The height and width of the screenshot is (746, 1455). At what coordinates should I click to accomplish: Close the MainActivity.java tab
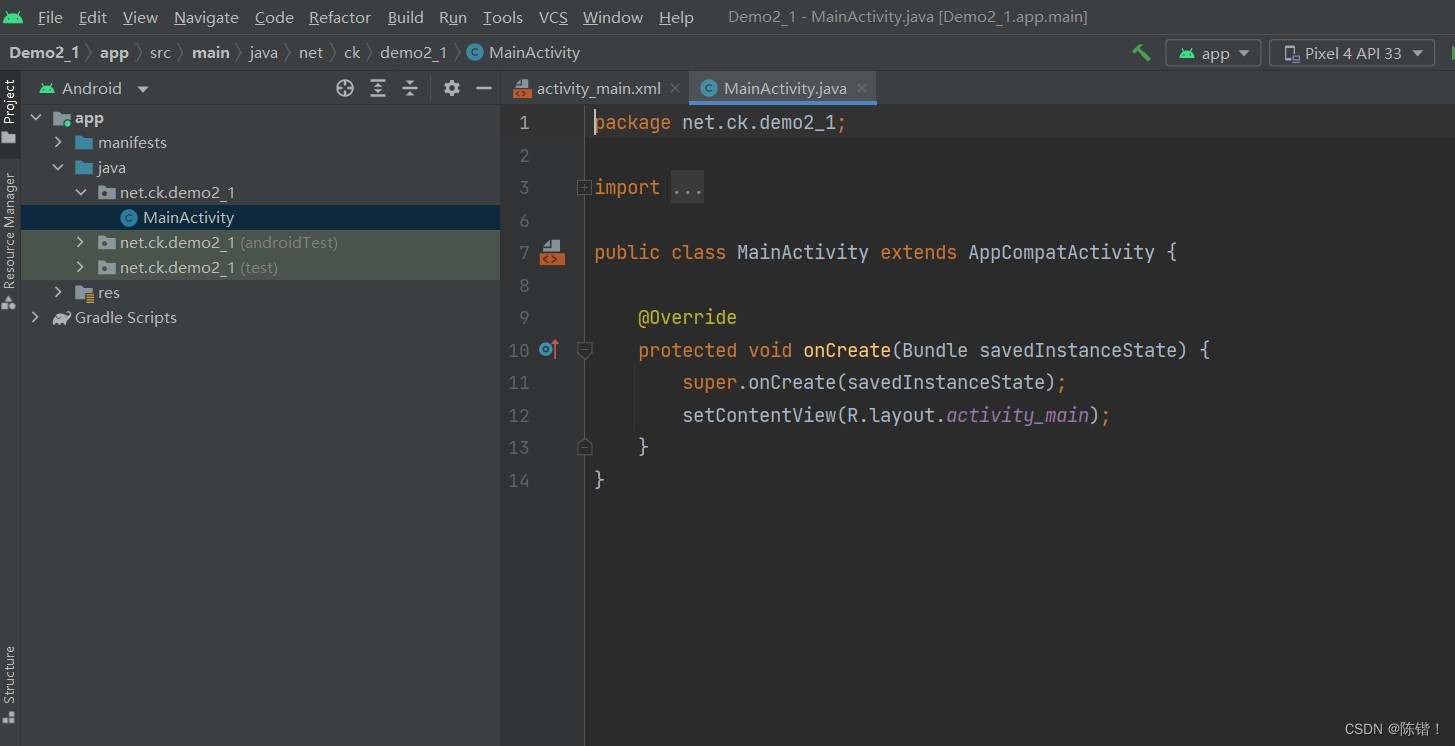coord(862,88)
